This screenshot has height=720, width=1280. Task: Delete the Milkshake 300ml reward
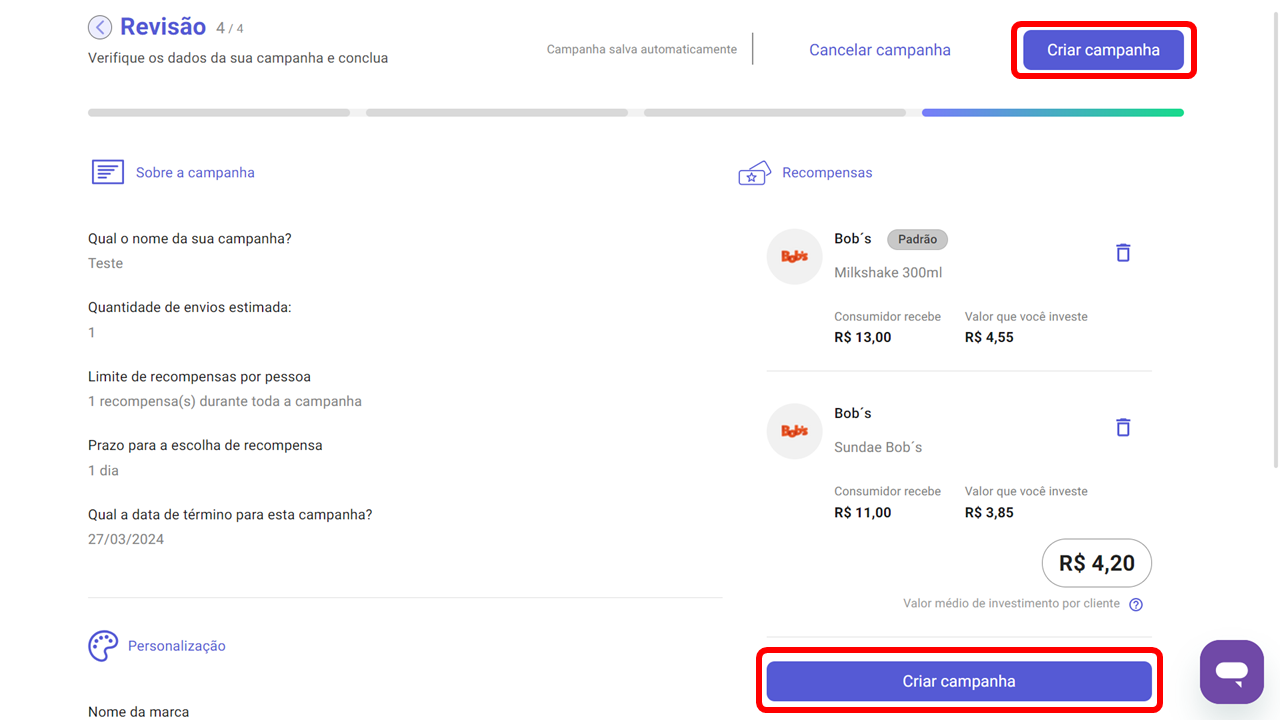tap(1123, 253)
